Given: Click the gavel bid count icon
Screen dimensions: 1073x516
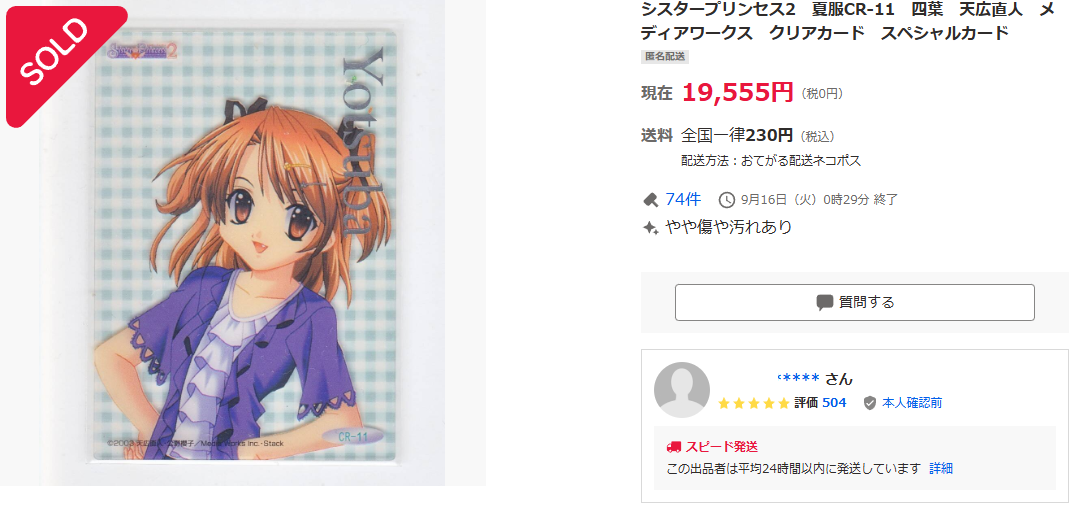Looking at the screenshot, I should (649, 200).
